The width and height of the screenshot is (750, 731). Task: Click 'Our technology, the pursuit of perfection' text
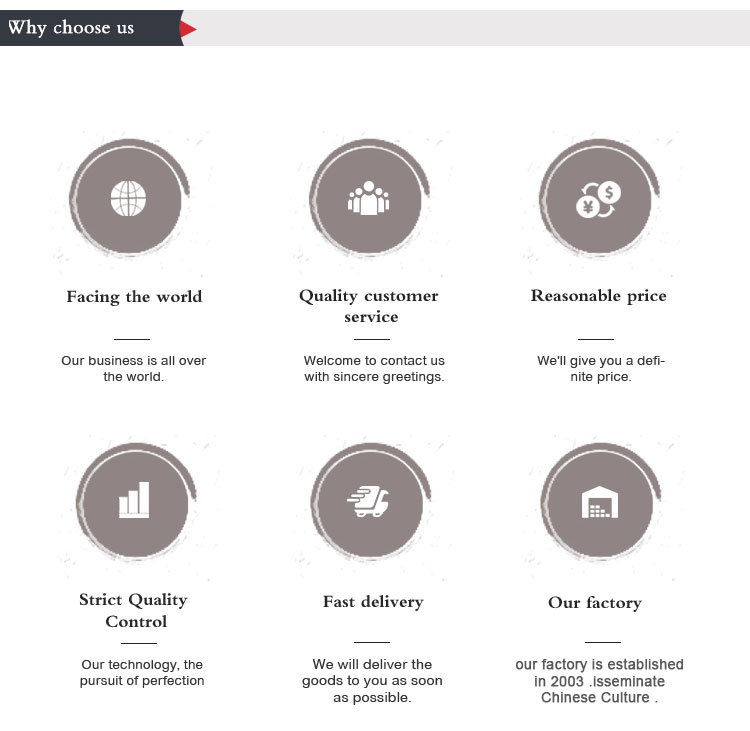[x=142, y=673]
